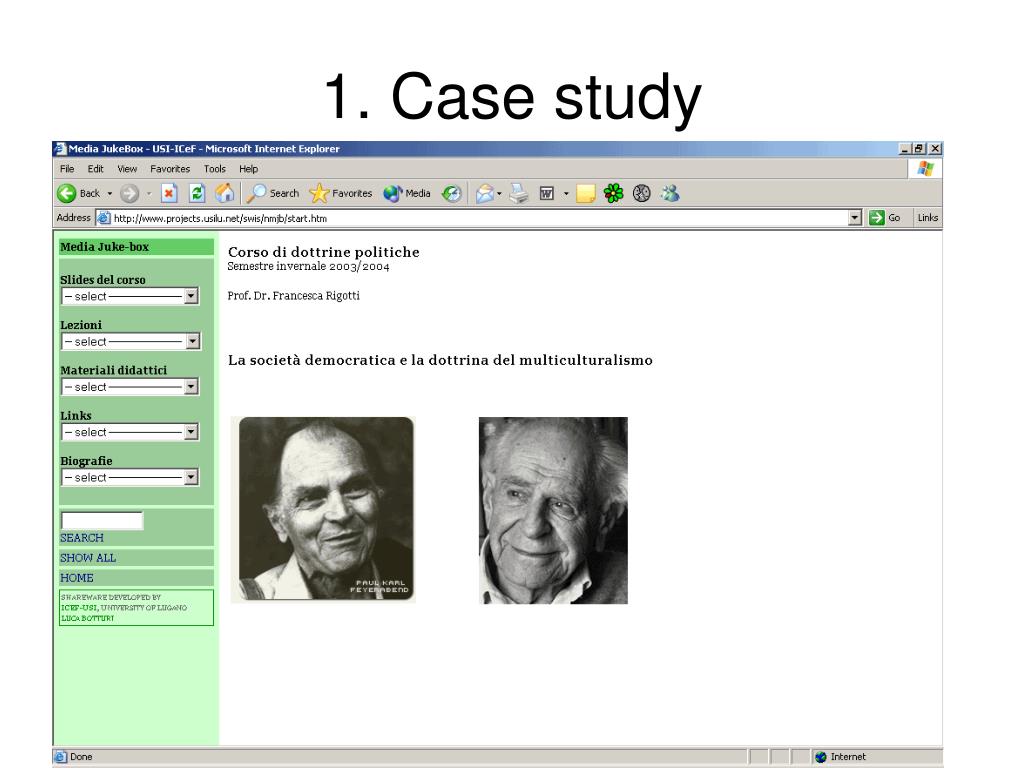This screenshot has width=1024, height=768.
Task: Follow the LUCA BOTTURI link
Action: tap(88, 618)
